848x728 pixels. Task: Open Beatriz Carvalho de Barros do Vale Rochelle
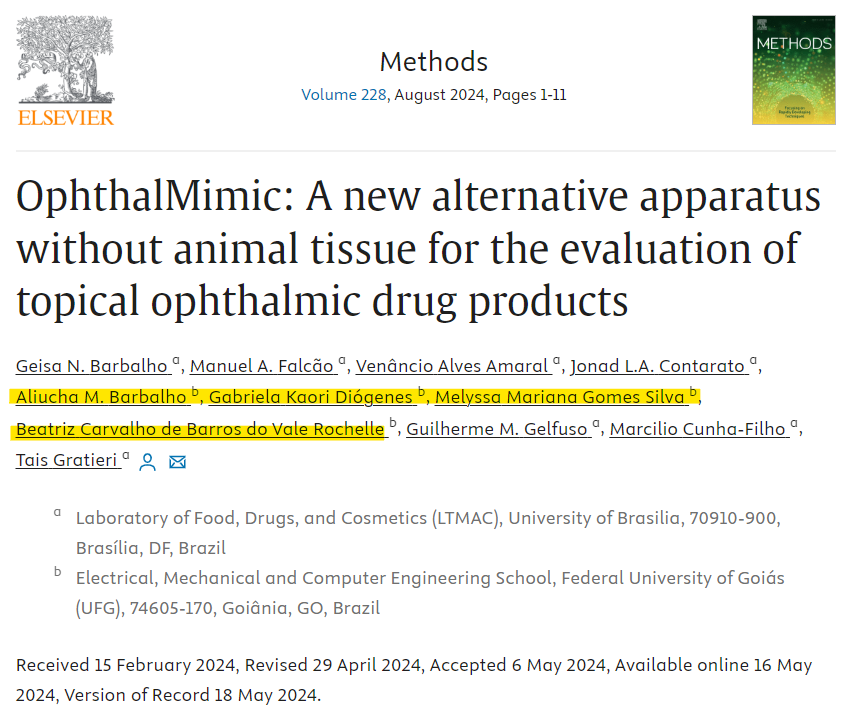pos(200,429)
